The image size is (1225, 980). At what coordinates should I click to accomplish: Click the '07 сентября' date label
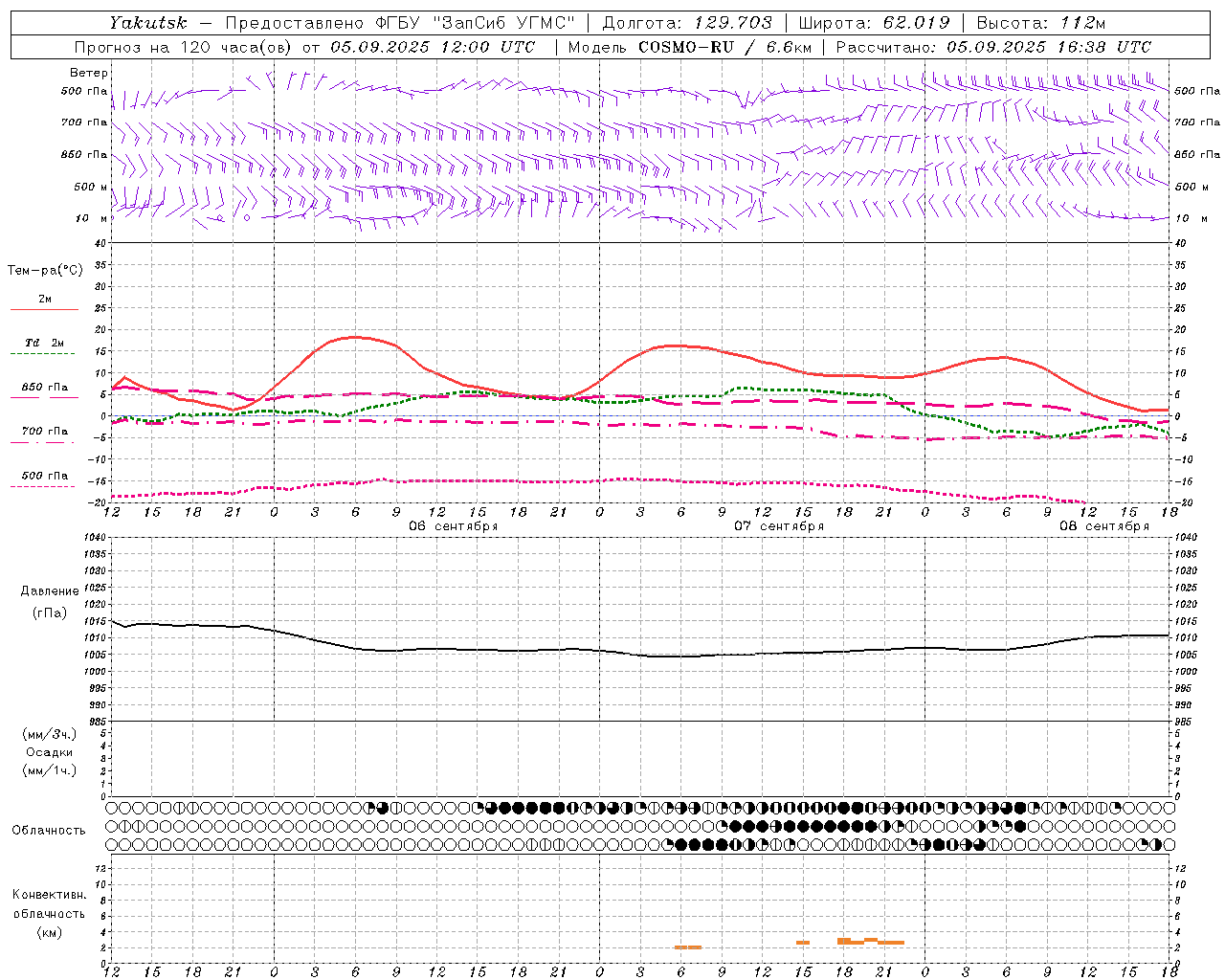point(779,526)
